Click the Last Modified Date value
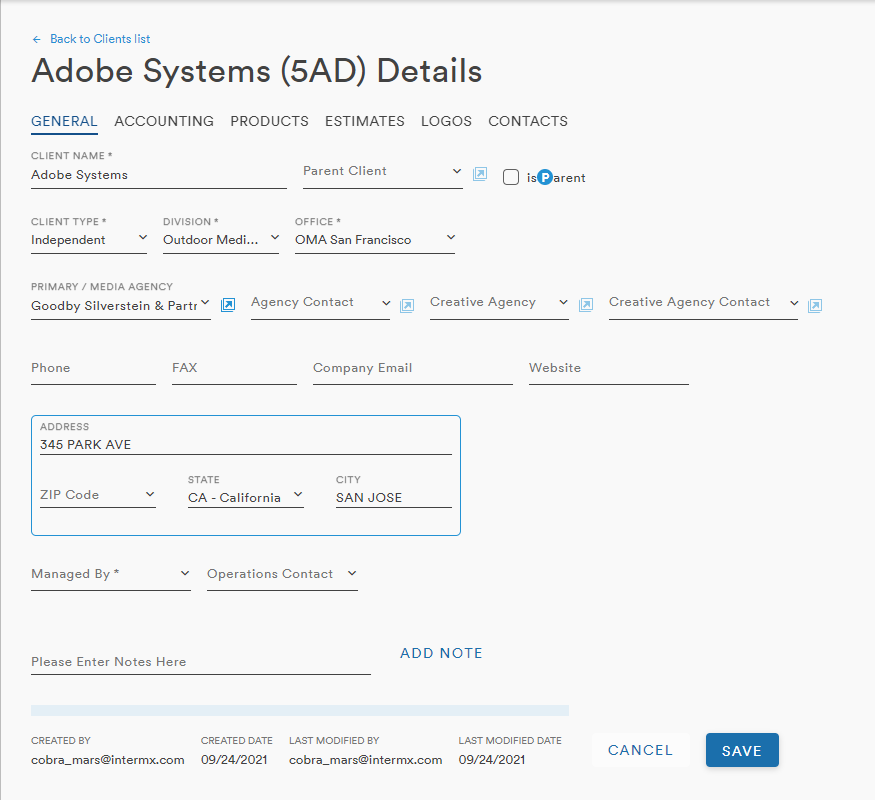 point(492,760)
